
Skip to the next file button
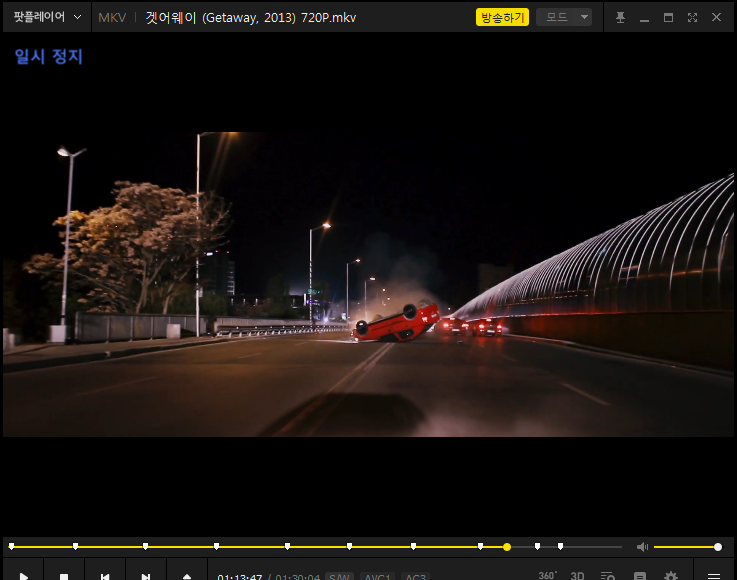(146, 576)
